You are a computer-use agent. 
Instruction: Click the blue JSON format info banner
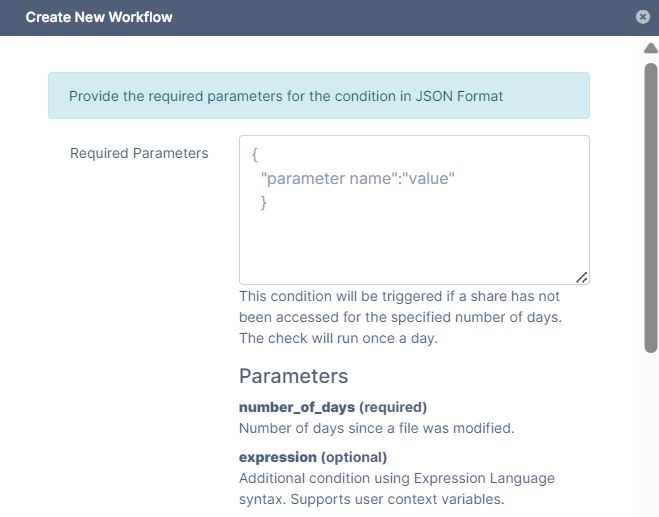point(318,96)
